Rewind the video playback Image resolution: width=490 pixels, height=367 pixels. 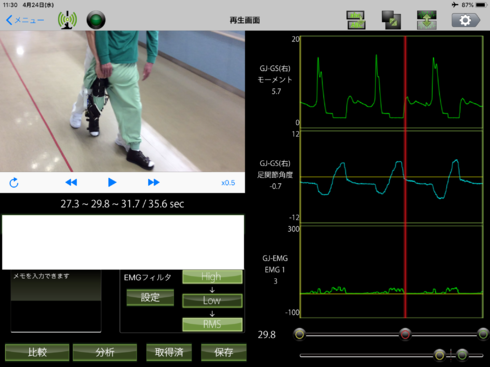click(x=71, y=182)
